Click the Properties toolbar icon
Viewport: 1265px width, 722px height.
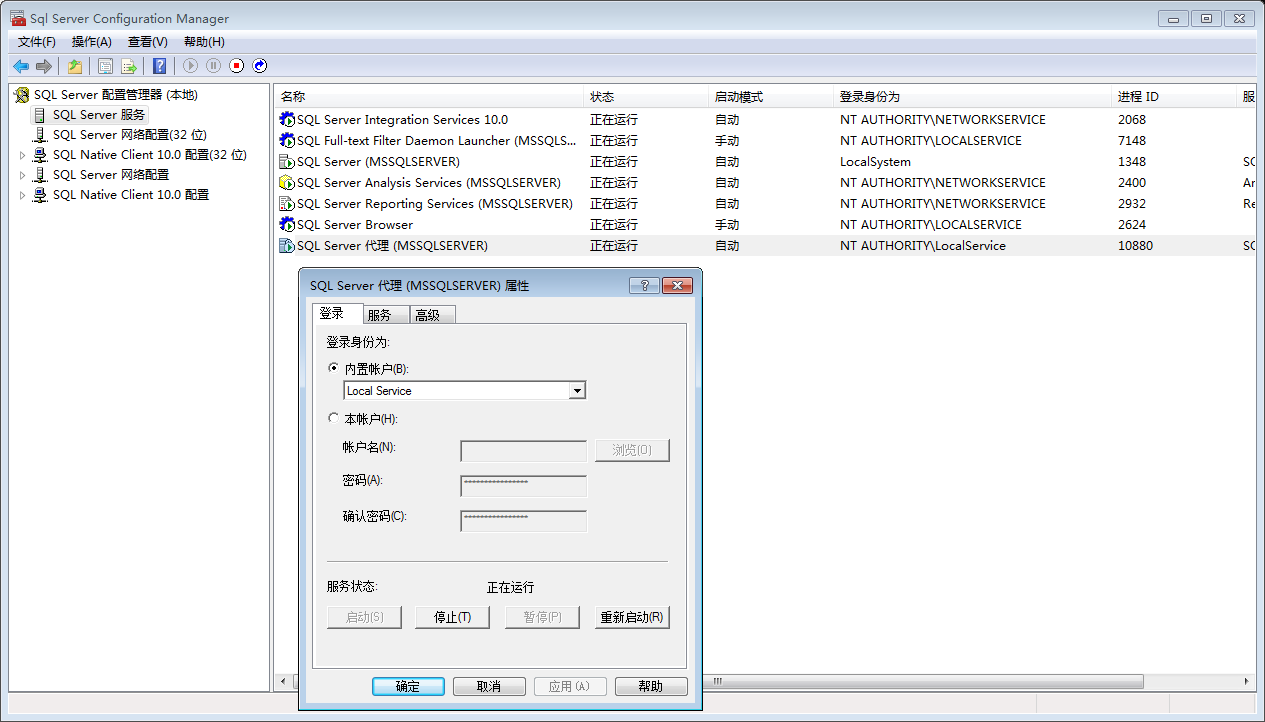(105, 66)
